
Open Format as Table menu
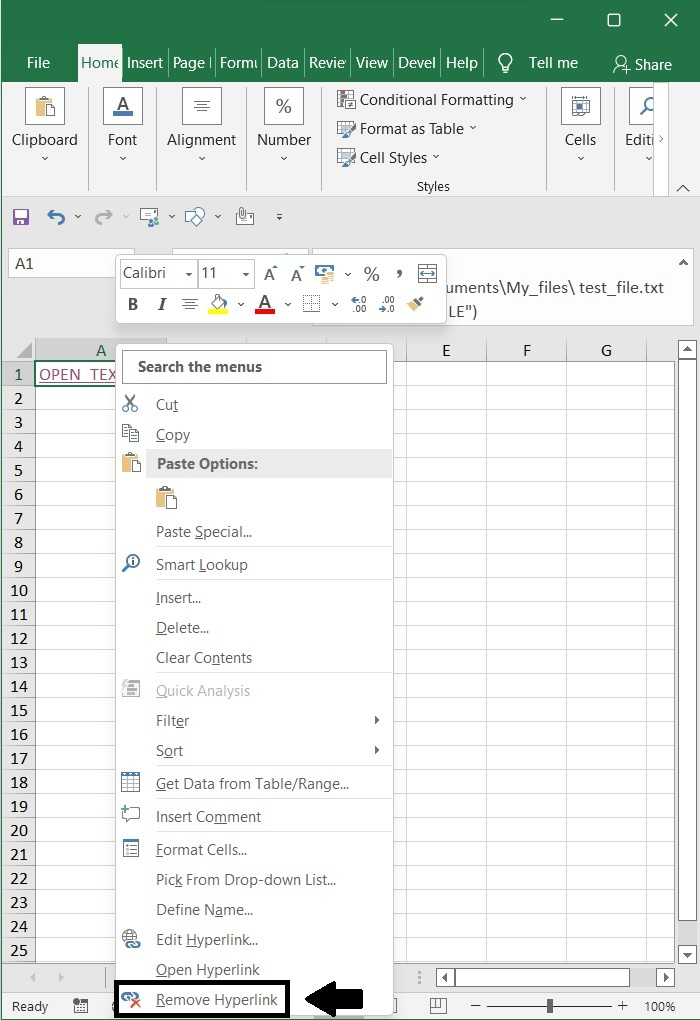tap(407, 129)
